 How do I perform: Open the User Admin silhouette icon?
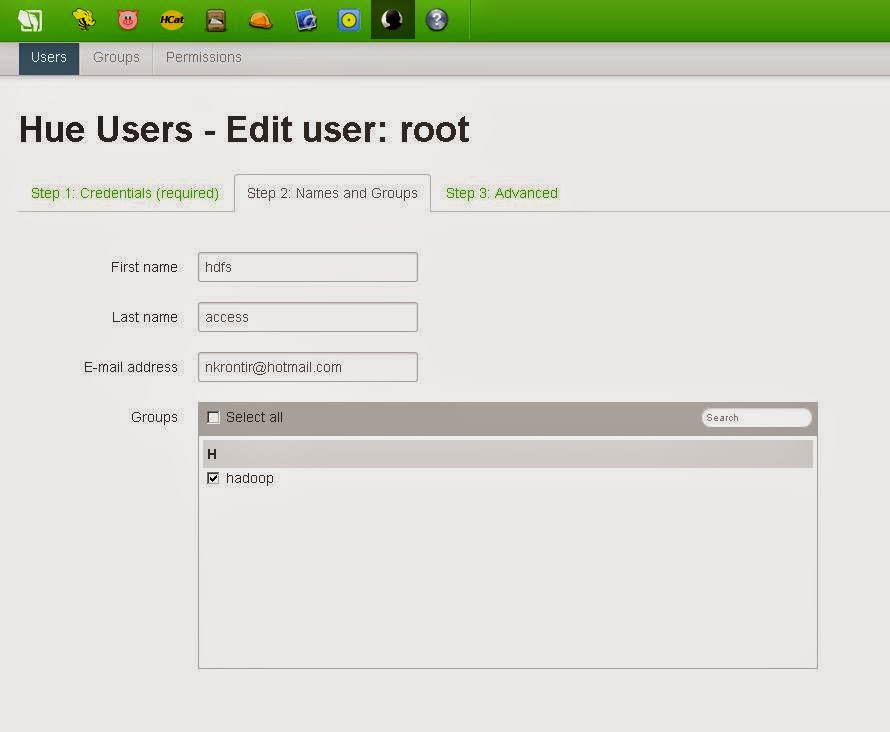[x=393, y=20]
